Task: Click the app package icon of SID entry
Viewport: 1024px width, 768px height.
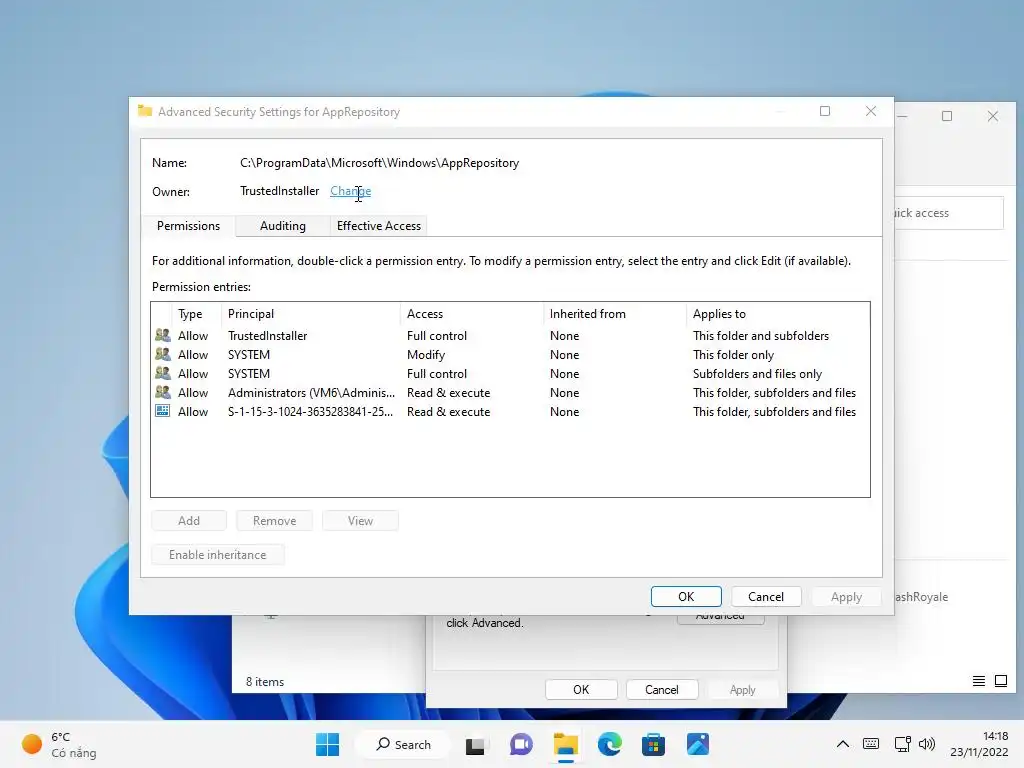Action: tap(163, 411)
